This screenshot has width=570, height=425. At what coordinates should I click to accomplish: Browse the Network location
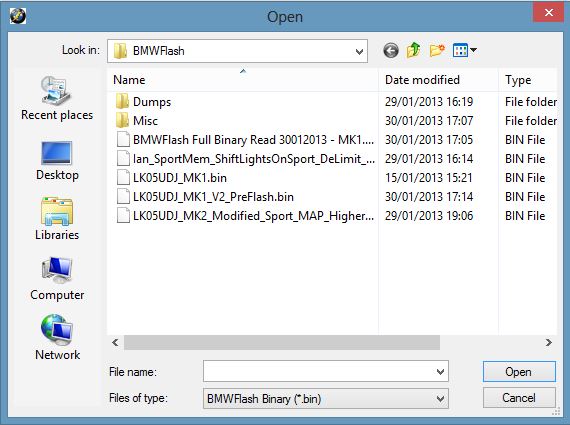pyautogui.click(x=57, y=337)
